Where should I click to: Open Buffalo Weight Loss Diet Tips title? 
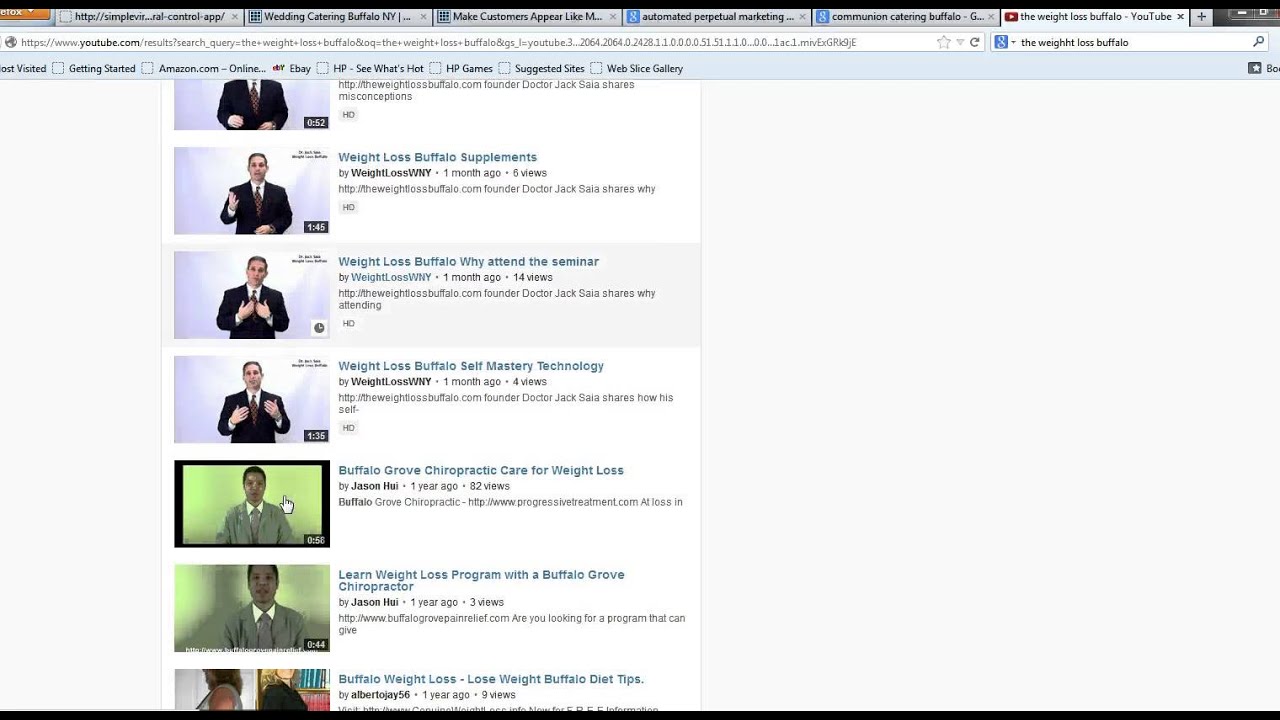coord(491,679)
